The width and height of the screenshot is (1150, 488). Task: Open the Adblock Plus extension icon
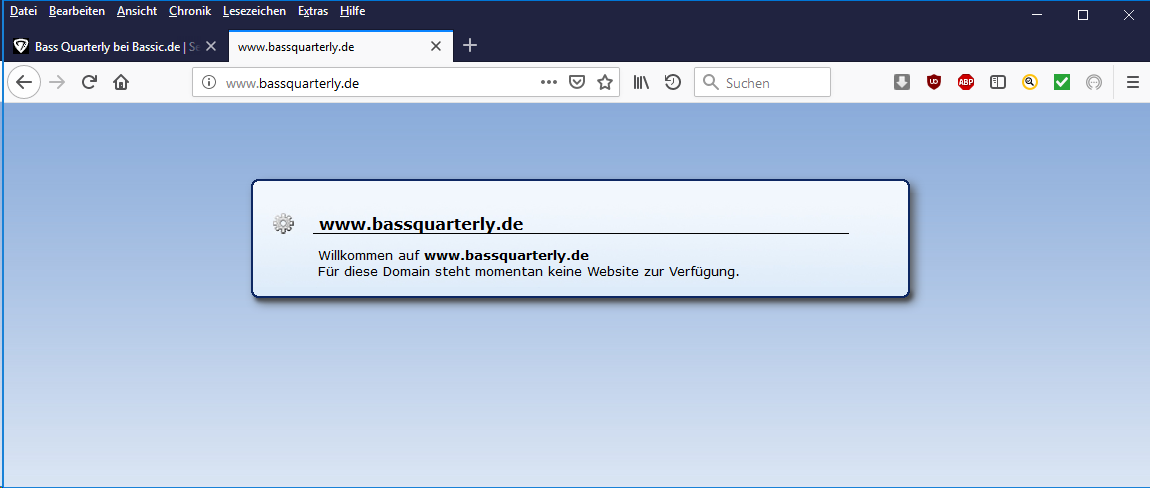click(966, 83)
